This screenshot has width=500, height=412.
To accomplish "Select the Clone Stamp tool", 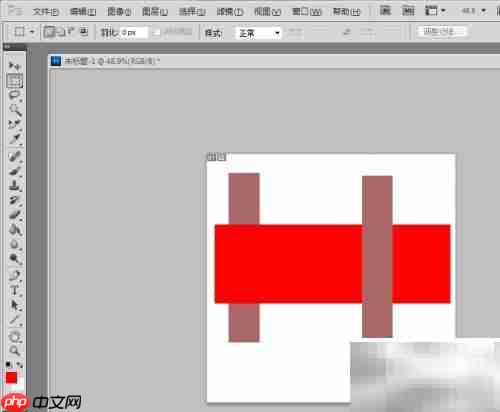I will click(15, 185).
